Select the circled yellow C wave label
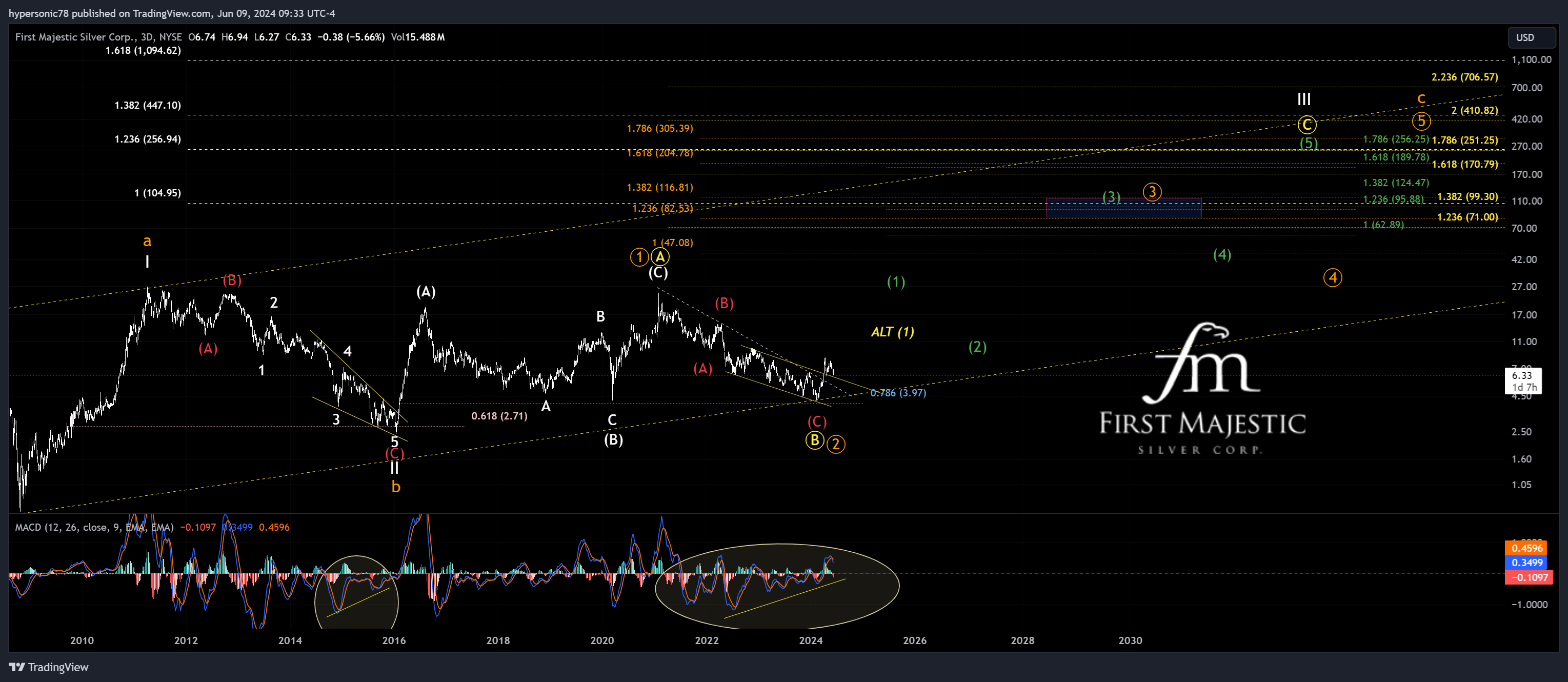 click(x=1306, y=125)
